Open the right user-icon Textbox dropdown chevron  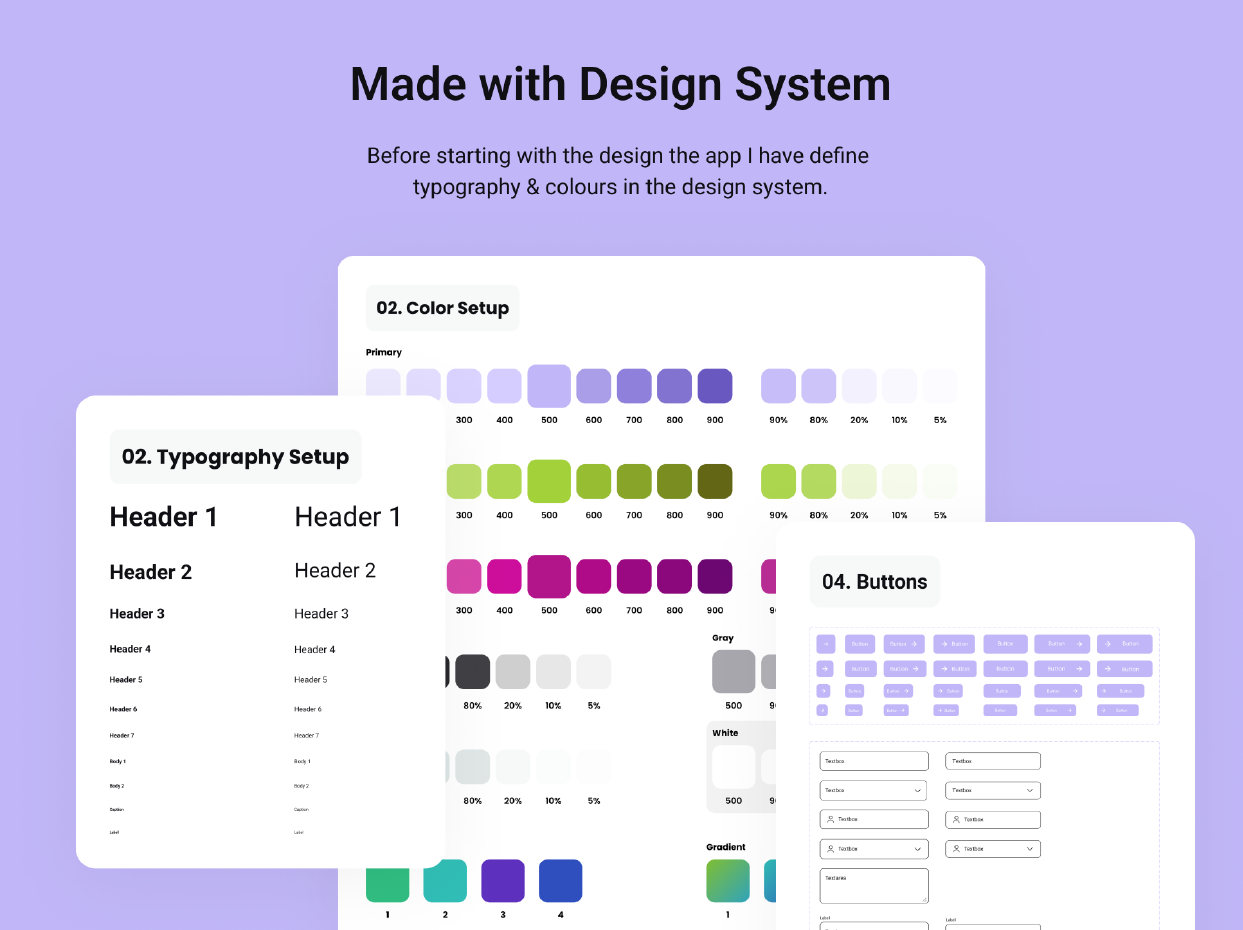click(x=1030, y=849)
